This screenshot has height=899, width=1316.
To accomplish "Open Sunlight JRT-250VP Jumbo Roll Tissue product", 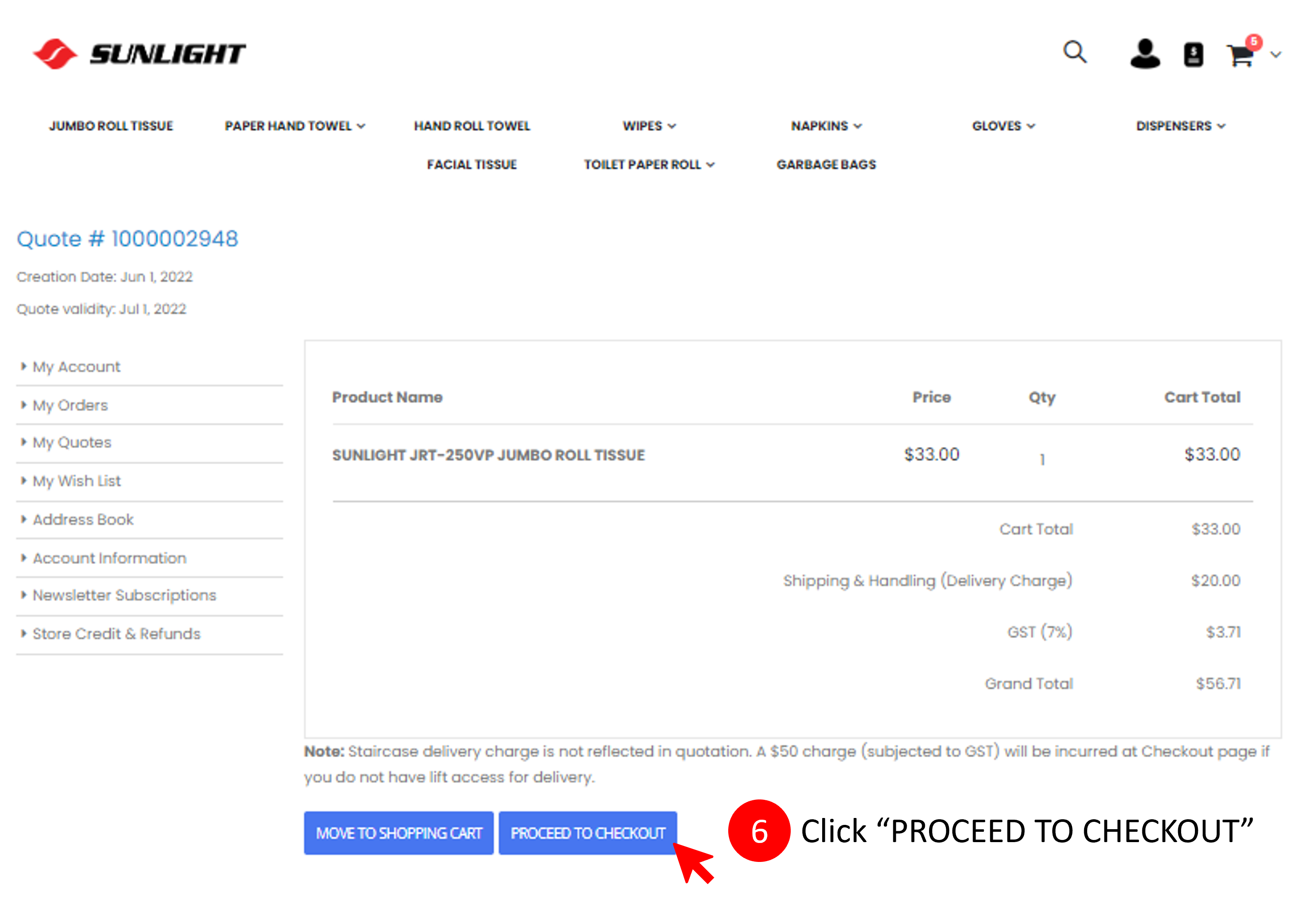I will 488,455.
